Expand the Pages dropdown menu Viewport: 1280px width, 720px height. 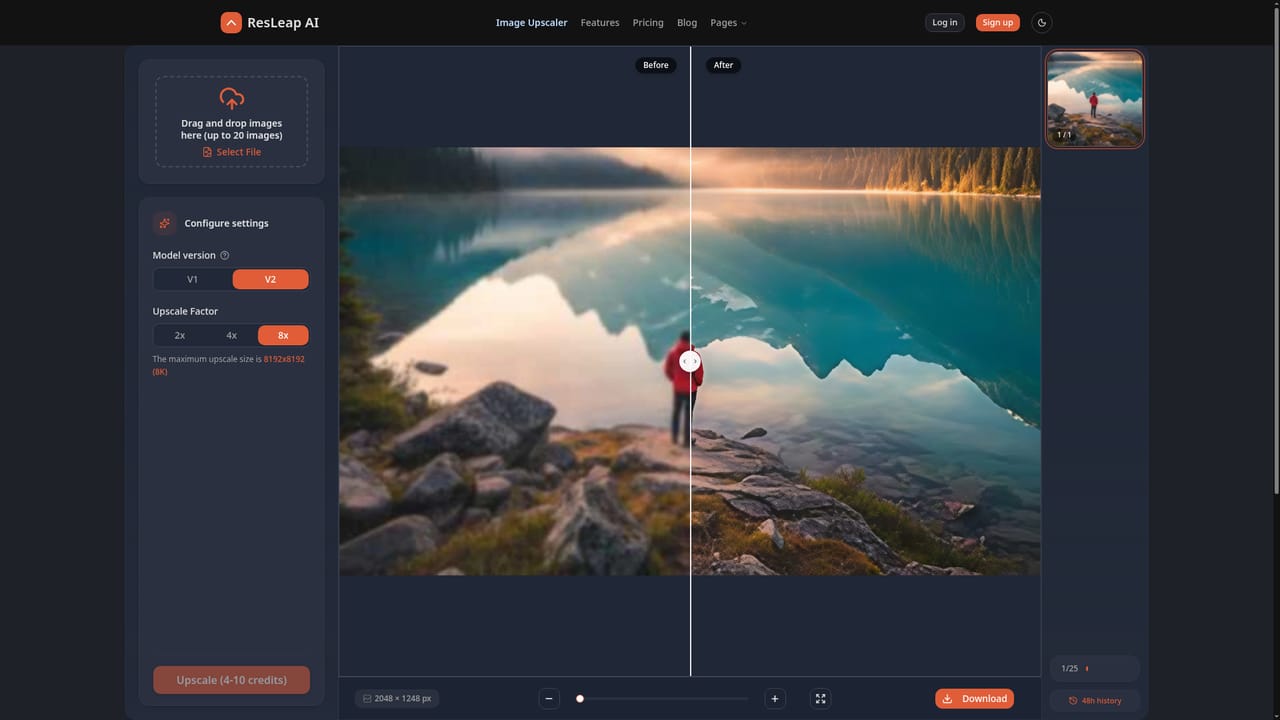coord(728,22)
